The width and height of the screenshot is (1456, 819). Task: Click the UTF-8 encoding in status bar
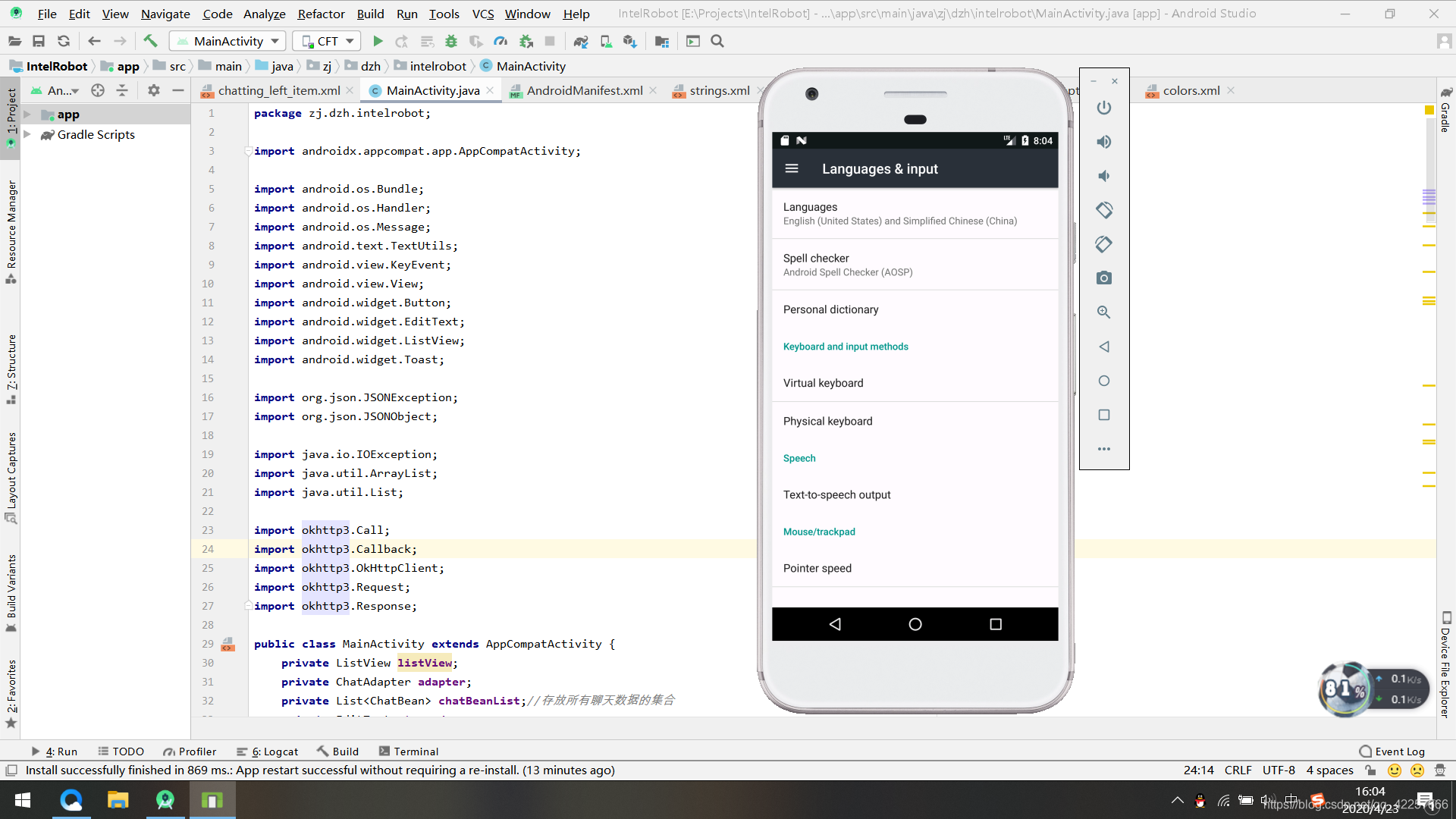pyautogui.click(x=1279, y=770)
